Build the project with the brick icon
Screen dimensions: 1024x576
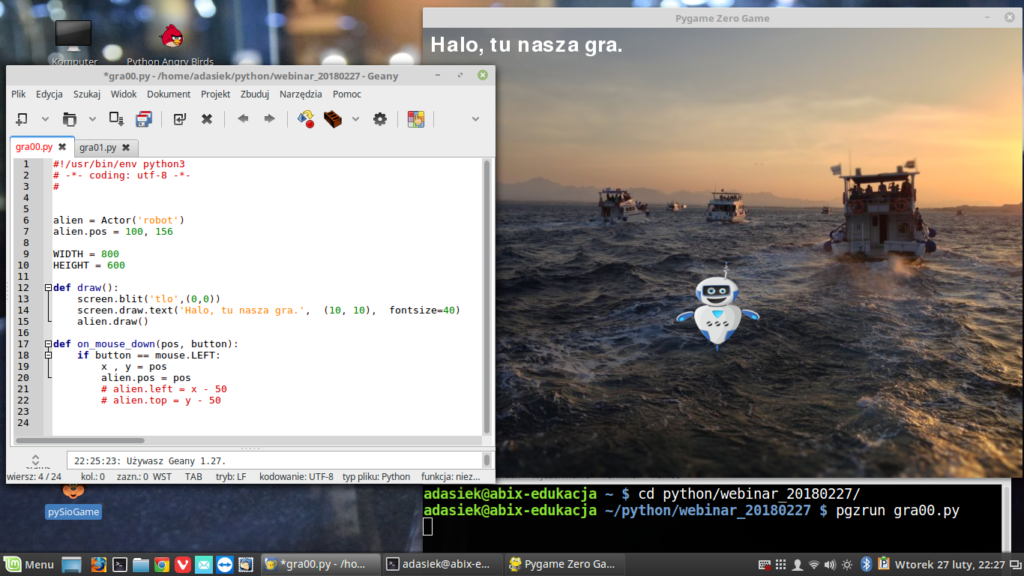332,118
